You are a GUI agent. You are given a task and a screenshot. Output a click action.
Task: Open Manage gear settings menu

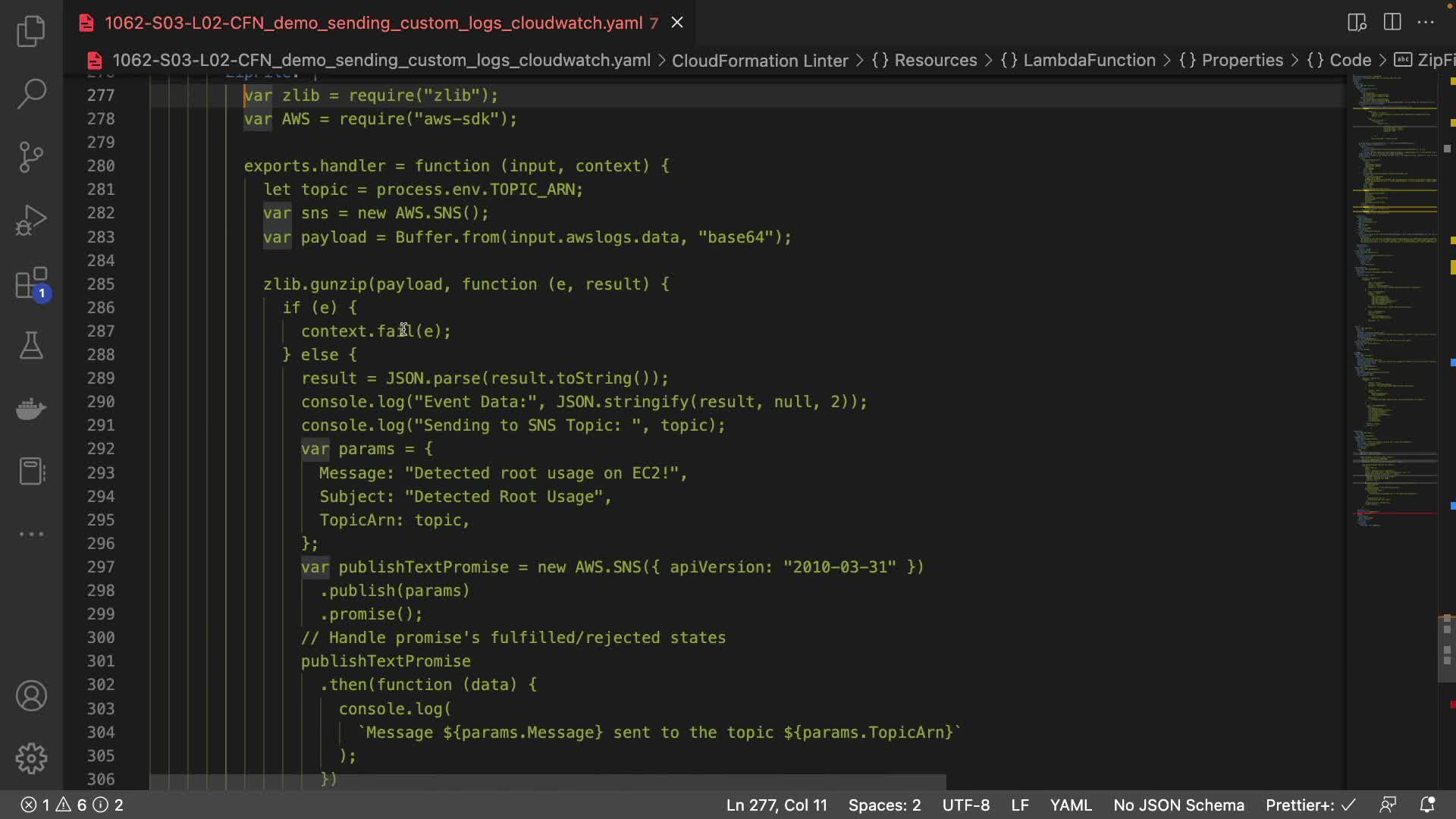[x=31, y=758]
